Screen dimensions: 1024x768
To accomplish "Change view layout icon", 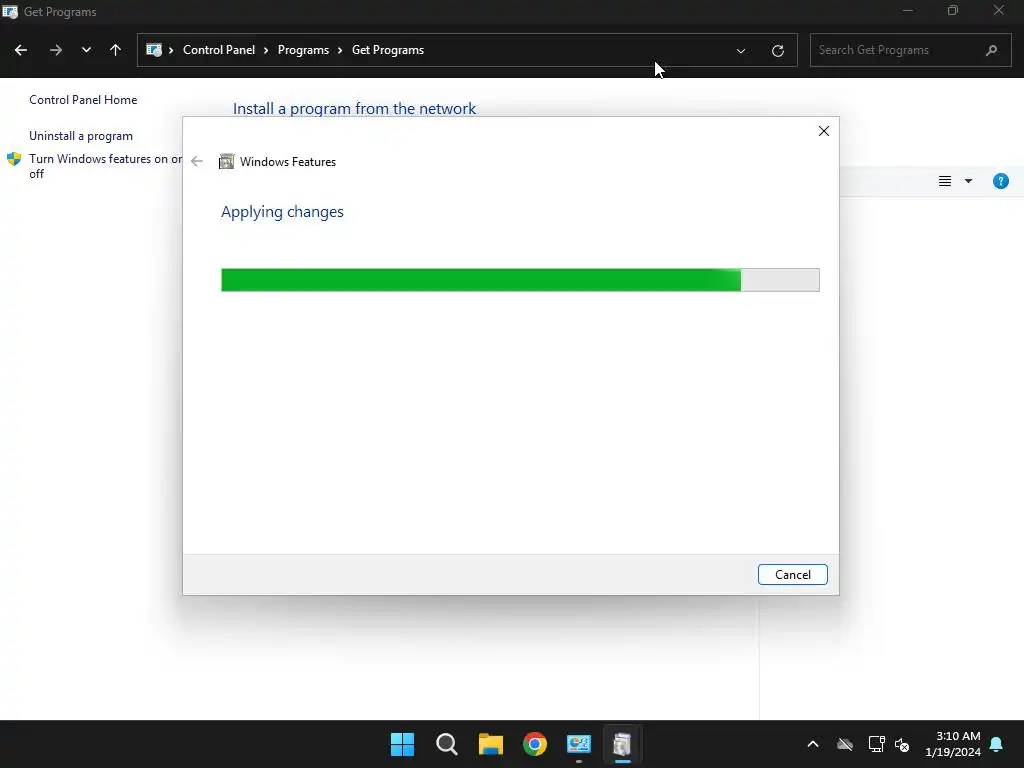I will tap(944, 181).
